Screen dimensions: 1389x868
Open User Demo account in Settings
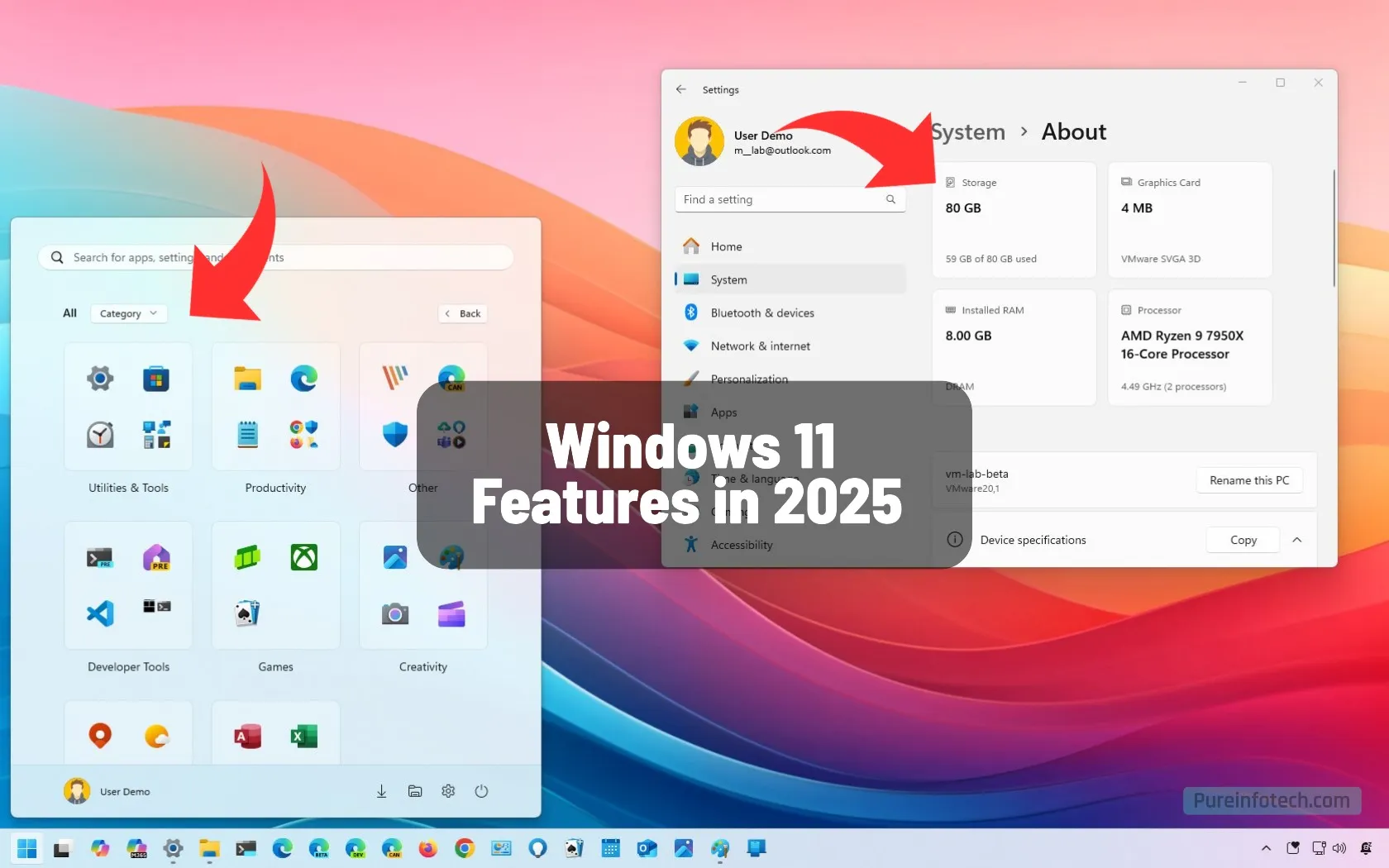point(753,141)
